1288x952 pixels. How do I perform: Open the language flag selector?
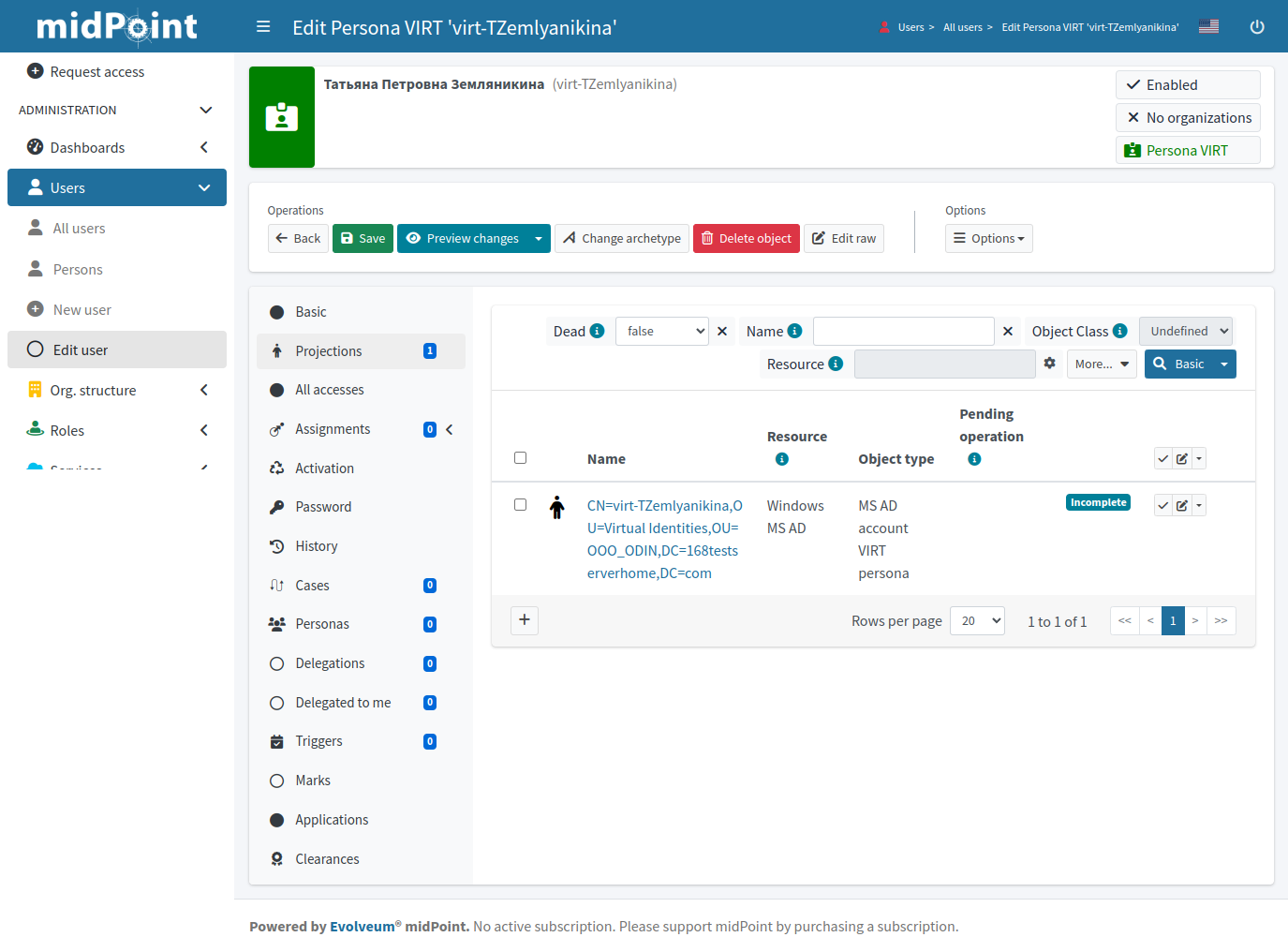pos(1209,26)
